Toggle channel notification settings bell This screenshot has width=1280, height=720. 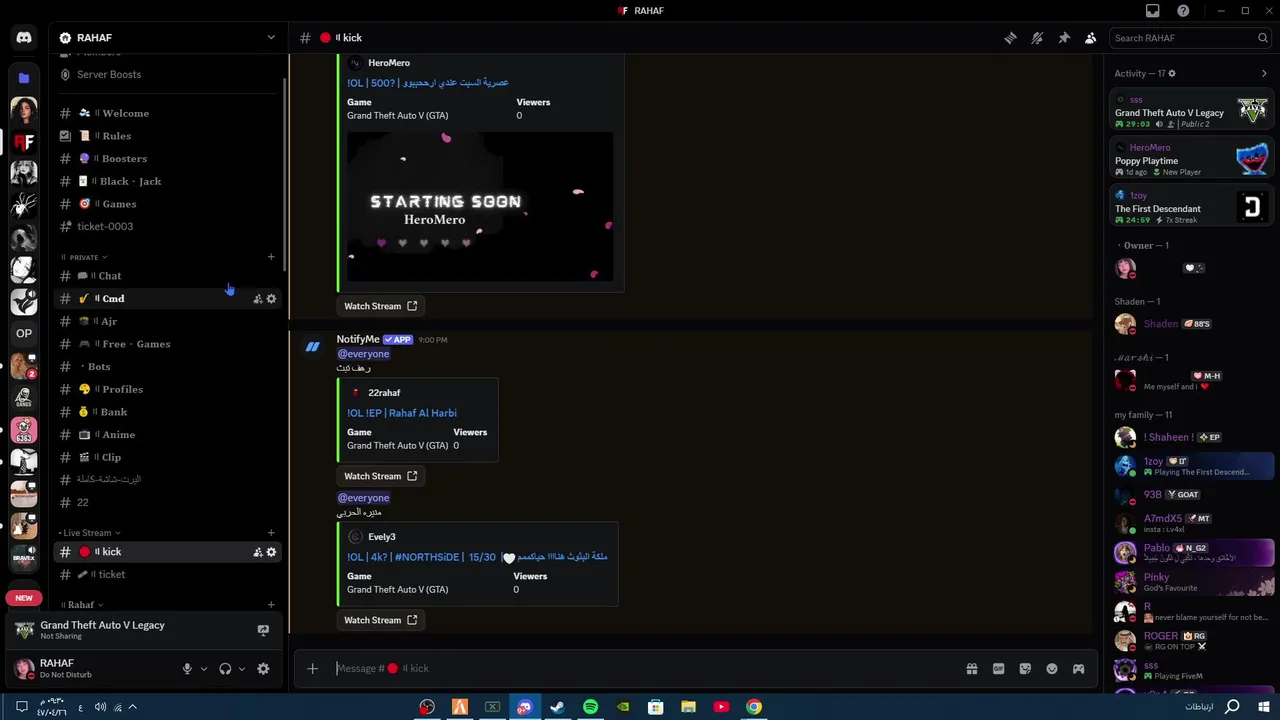click(x=1037, y=38)
